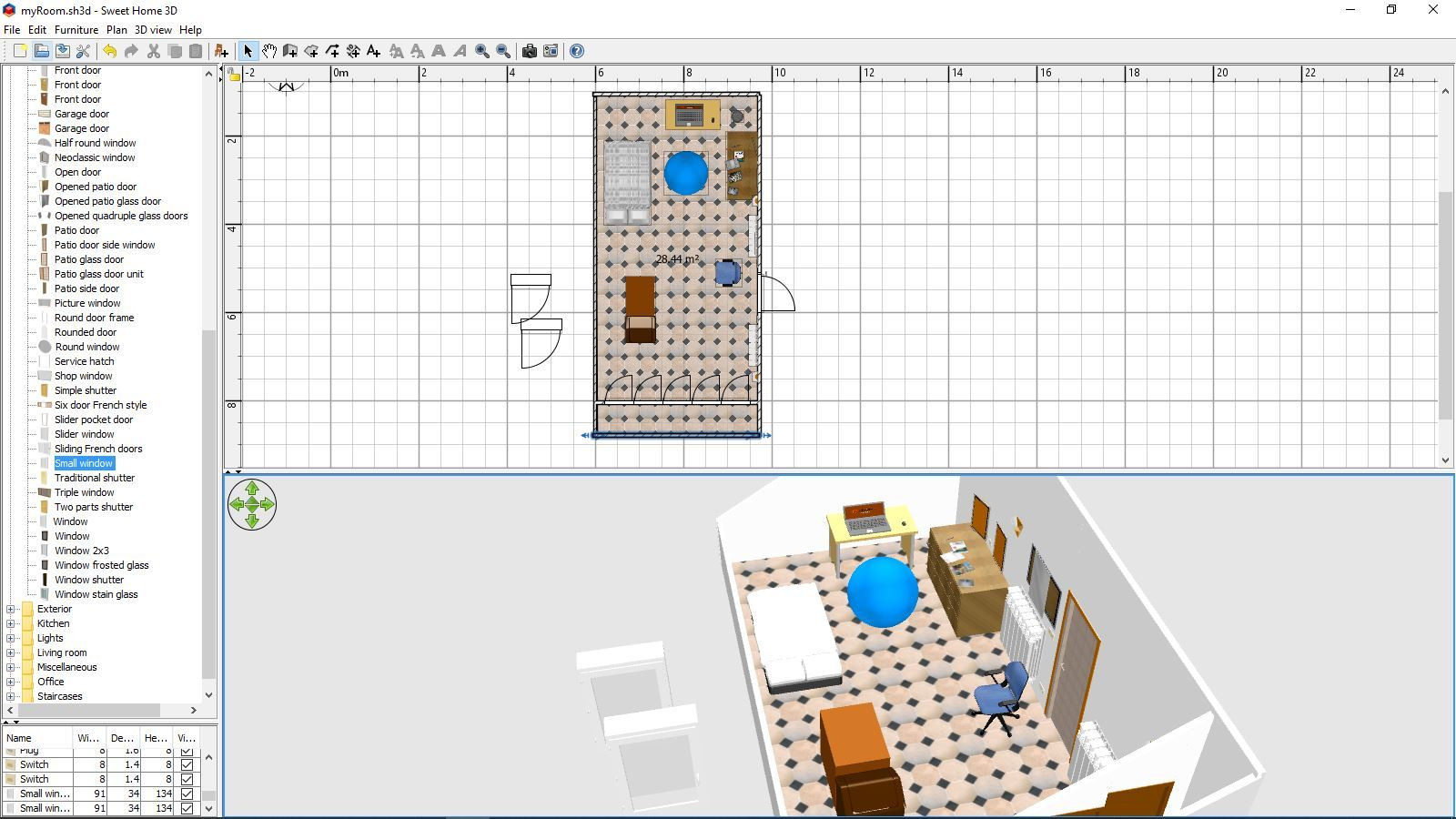This screenshot has height=819, width=1456.
Task: Click the 3D view navigation arrows control
Action: click(x=252, y=504)
